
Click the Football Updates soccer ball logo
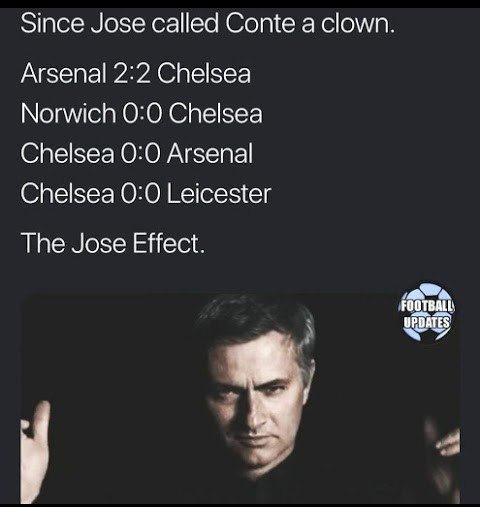(427, 312)
